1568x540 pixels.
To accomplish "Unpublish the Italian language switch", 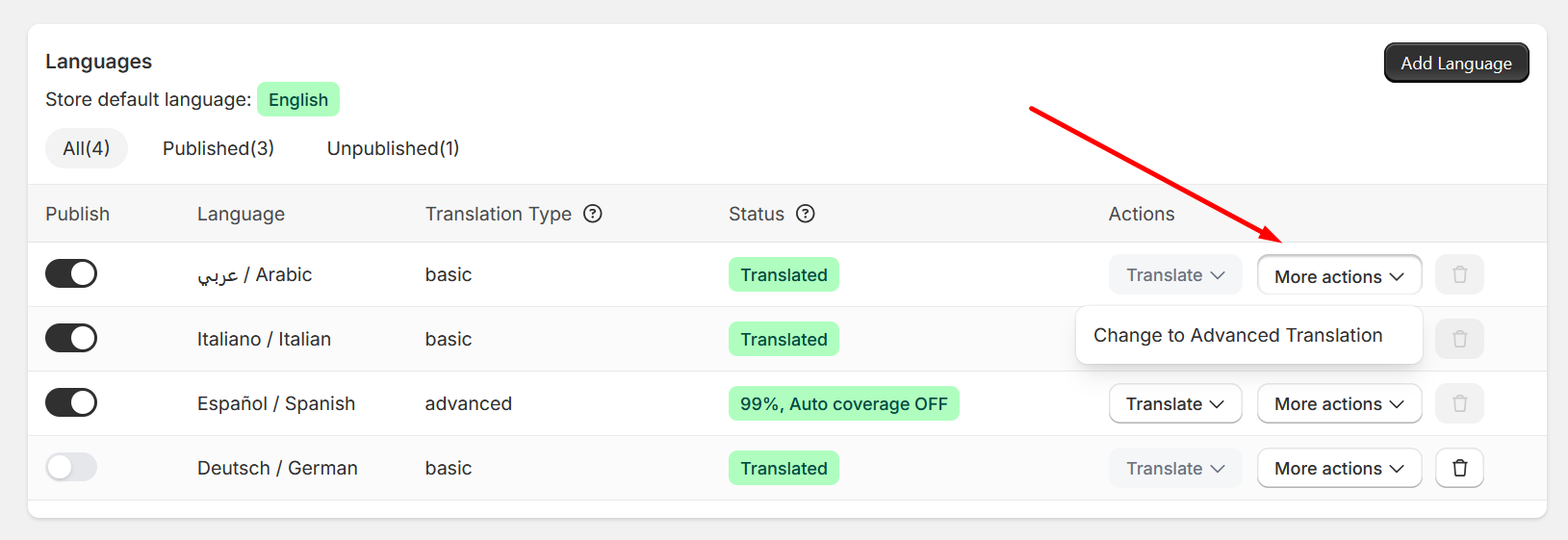I will [71, 338].
